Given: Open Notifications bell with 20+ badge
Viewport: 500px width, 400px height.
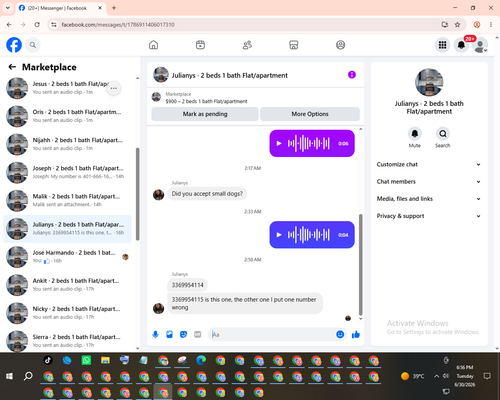Looking at the screenshot, I should 461,45.
